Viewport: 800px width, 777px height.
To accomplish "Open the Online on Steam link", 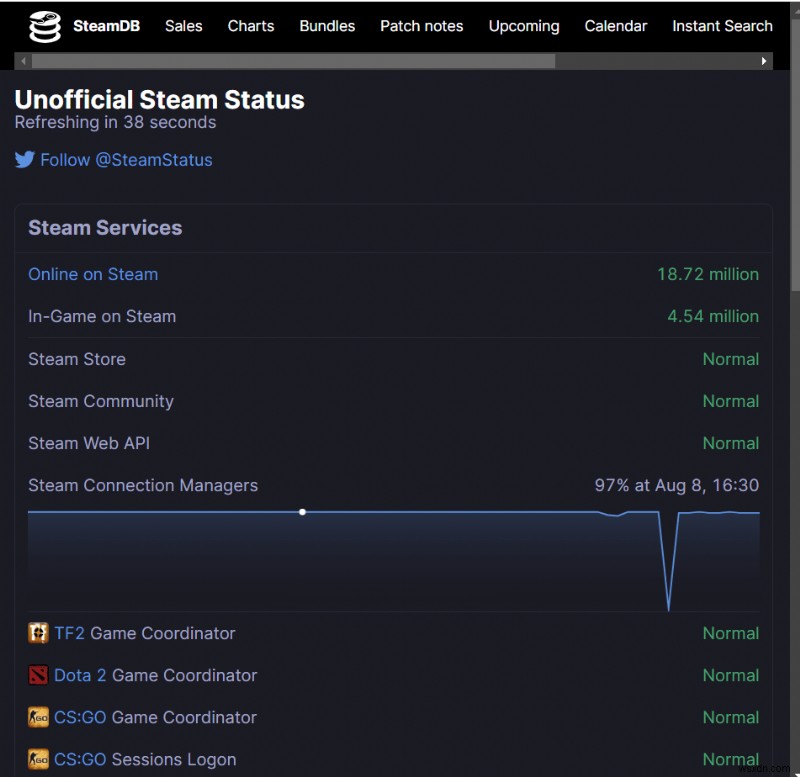I will [93, 274].
